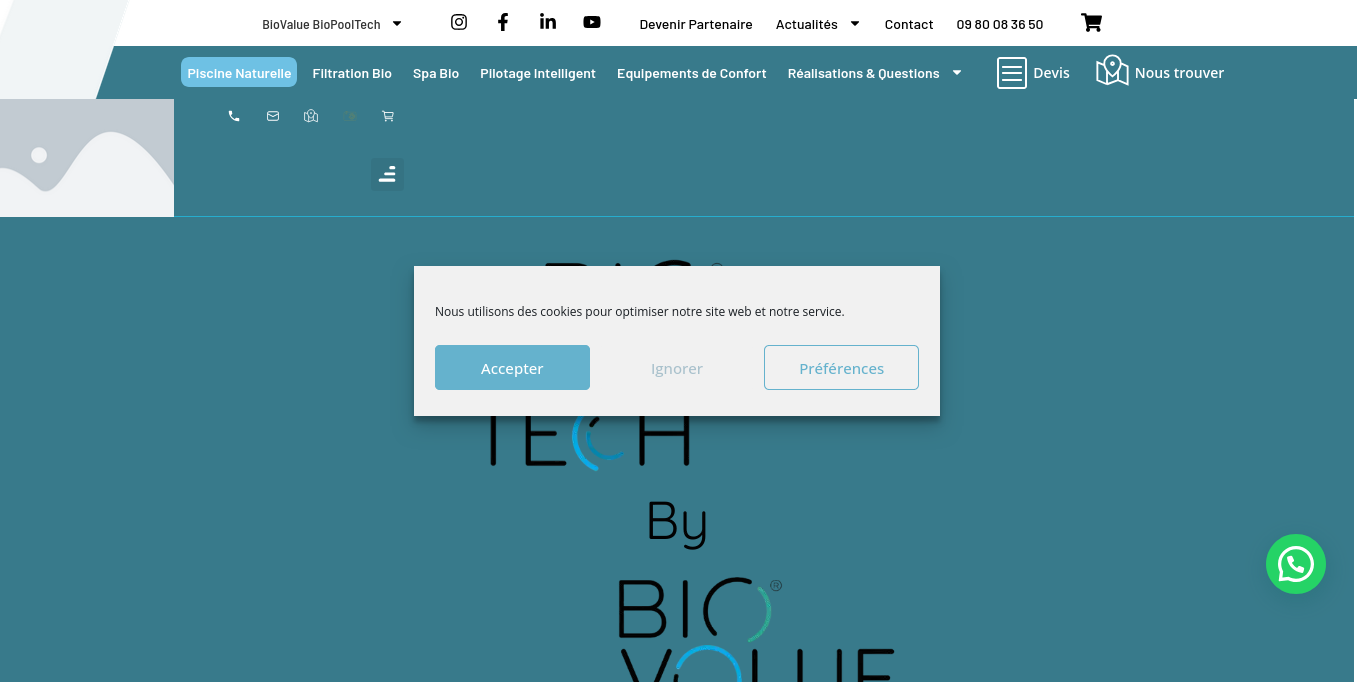Open Pilotage Intelligent menu item
The image size is (1366, 682).
(x=538, y=73)
